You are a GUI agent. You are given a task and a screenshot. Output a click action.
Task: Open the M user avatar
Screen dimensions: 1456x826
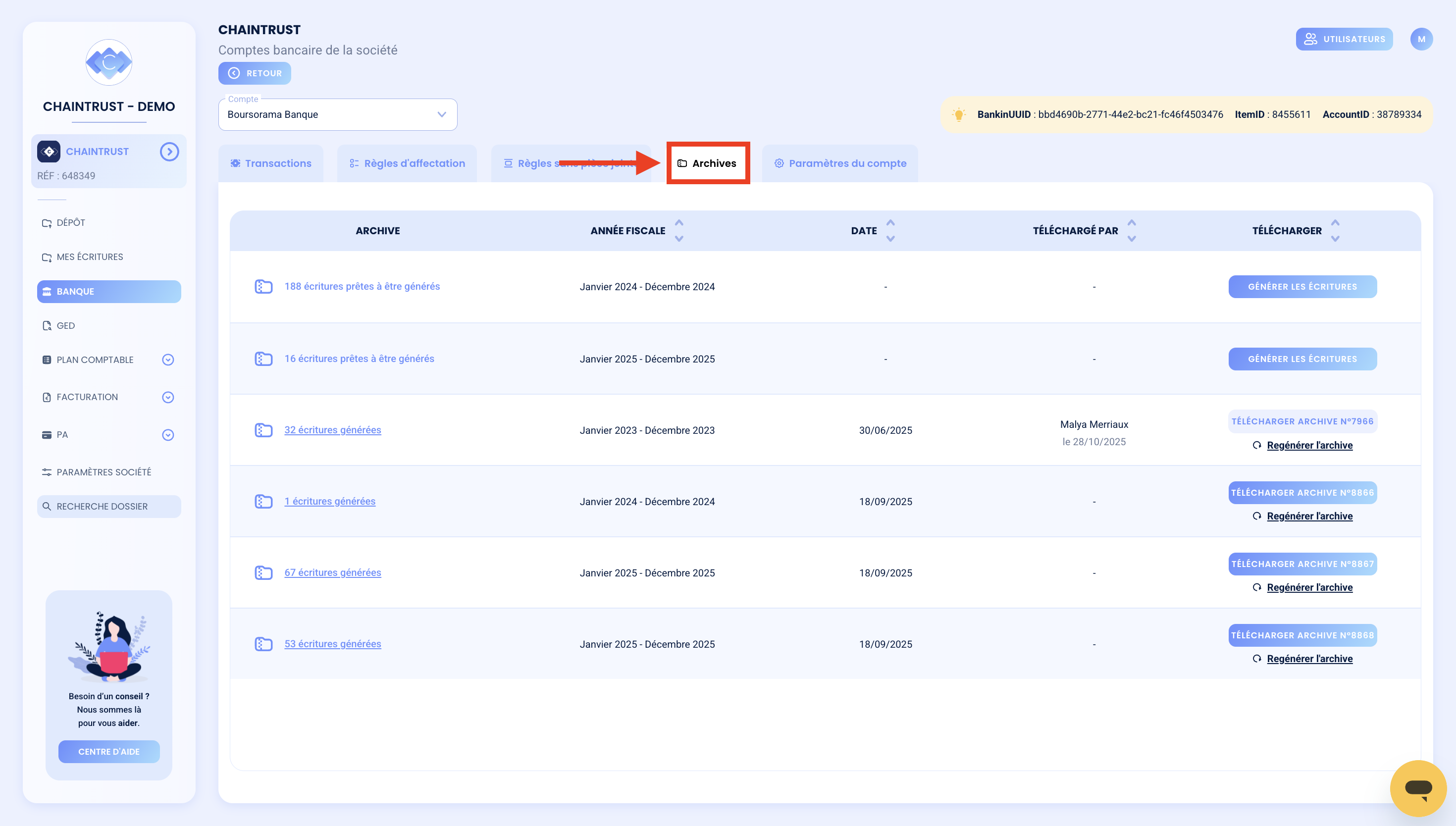click(1421, 39)
